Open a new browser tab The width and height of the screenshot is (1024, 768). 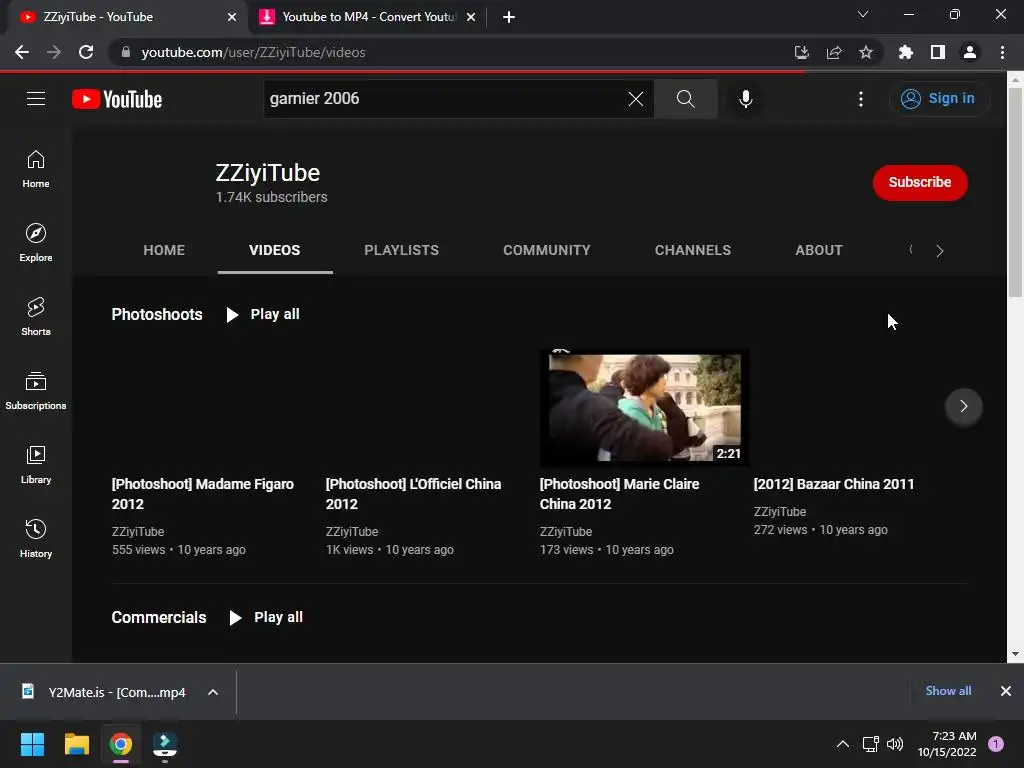pos(509,17)
